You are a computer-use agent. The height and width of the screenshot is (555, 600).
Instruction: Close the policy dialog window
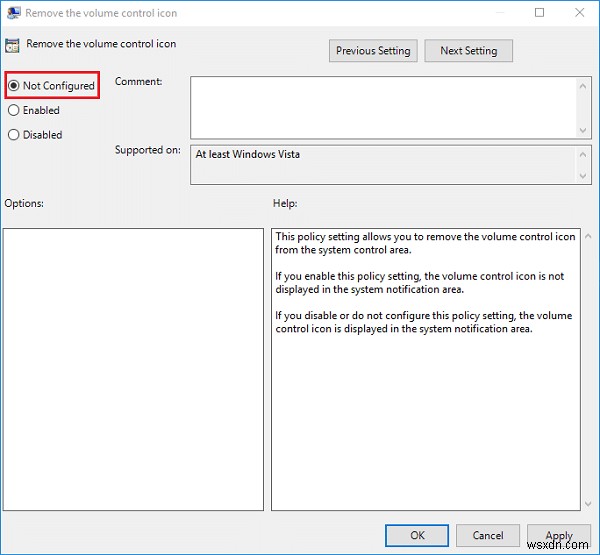580,13
